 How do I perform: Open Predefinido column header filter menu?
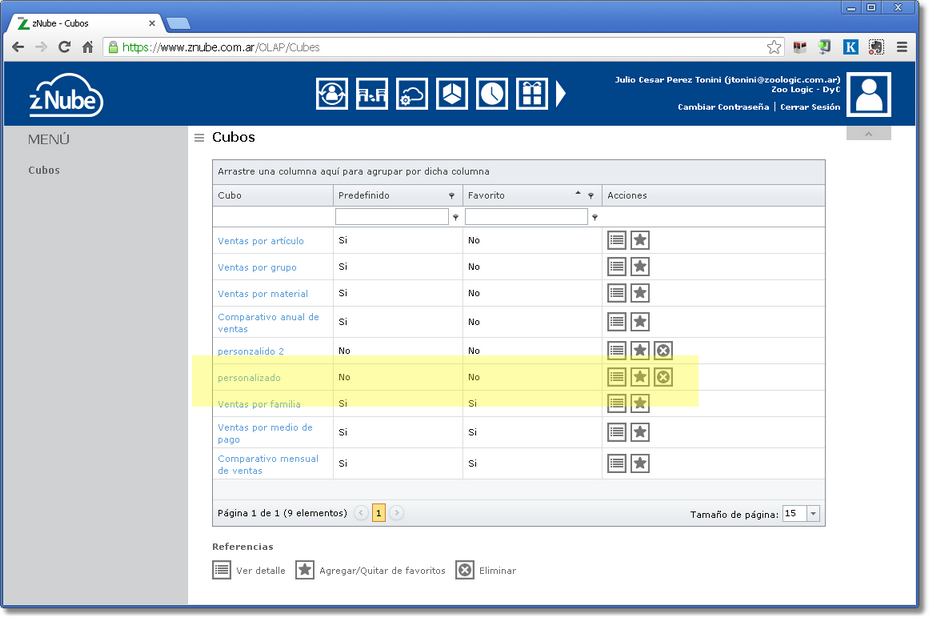point(451,196)
